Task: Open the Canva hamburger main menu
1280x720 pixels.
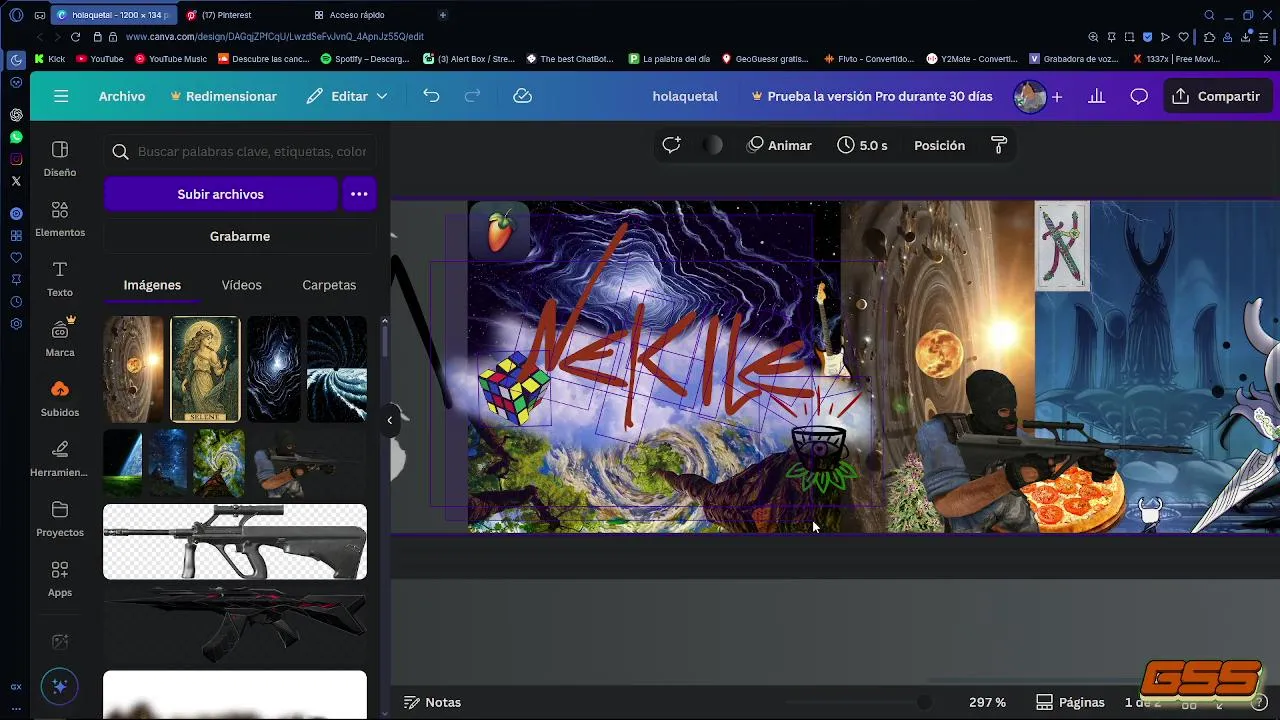Action: [61, 96]
